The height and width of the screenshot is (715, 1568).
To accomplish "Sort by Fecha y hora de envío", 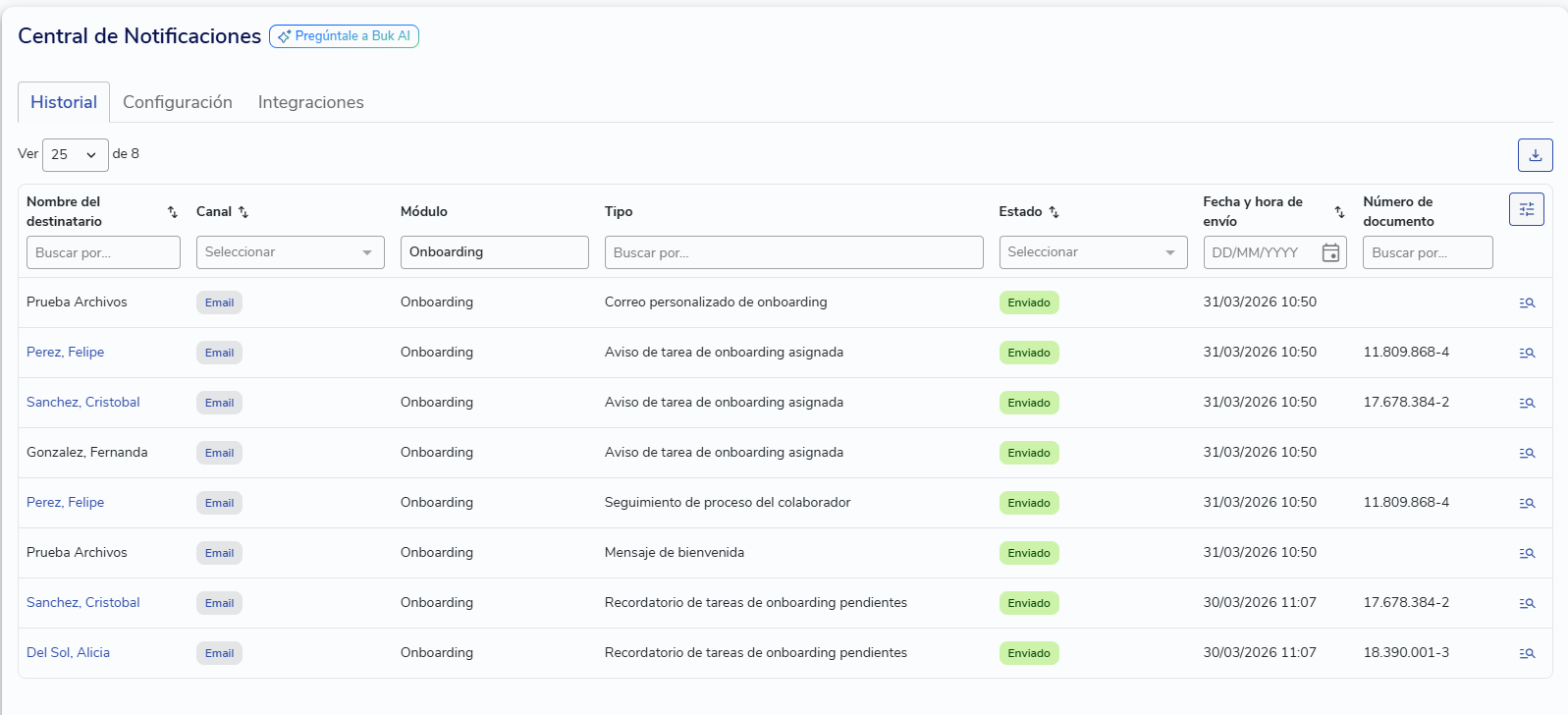I will 1339,212.
